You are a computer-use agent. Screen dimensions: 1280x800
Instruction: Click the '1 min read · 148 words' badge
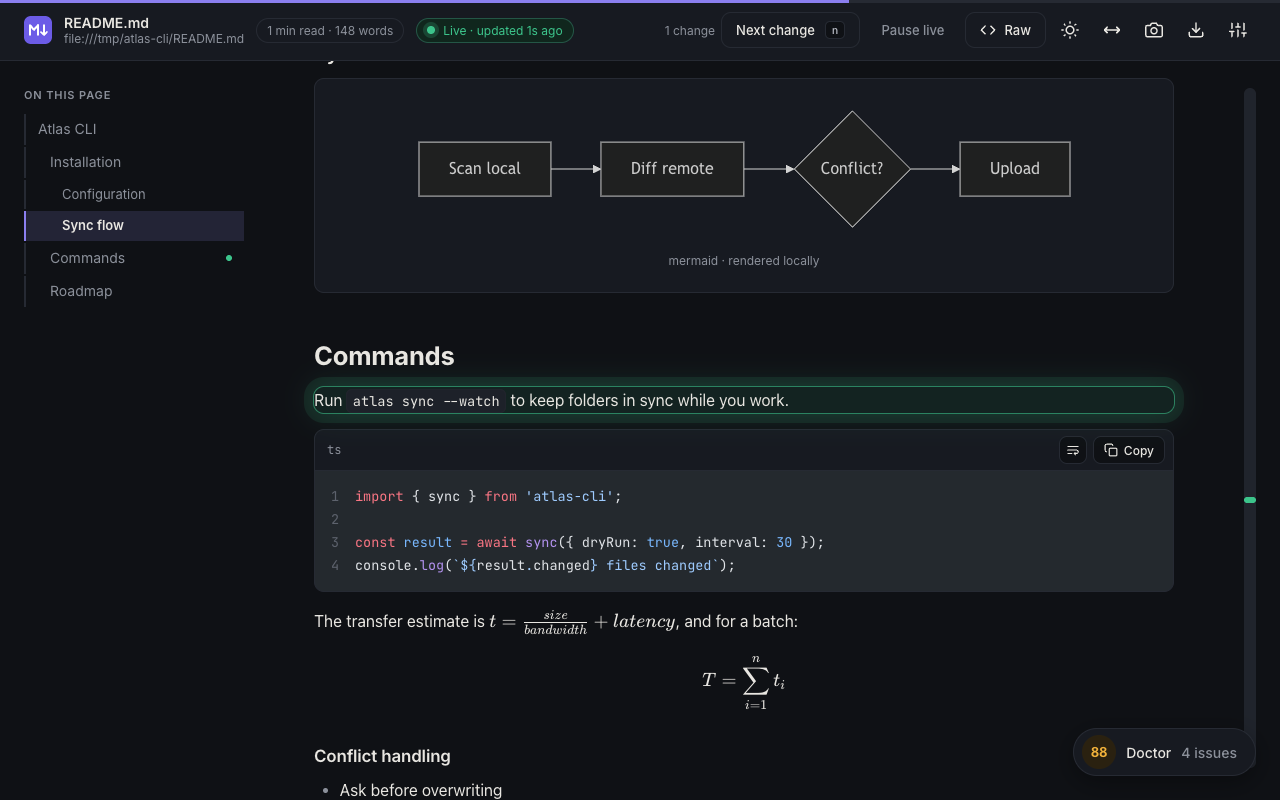click(330, 30)
